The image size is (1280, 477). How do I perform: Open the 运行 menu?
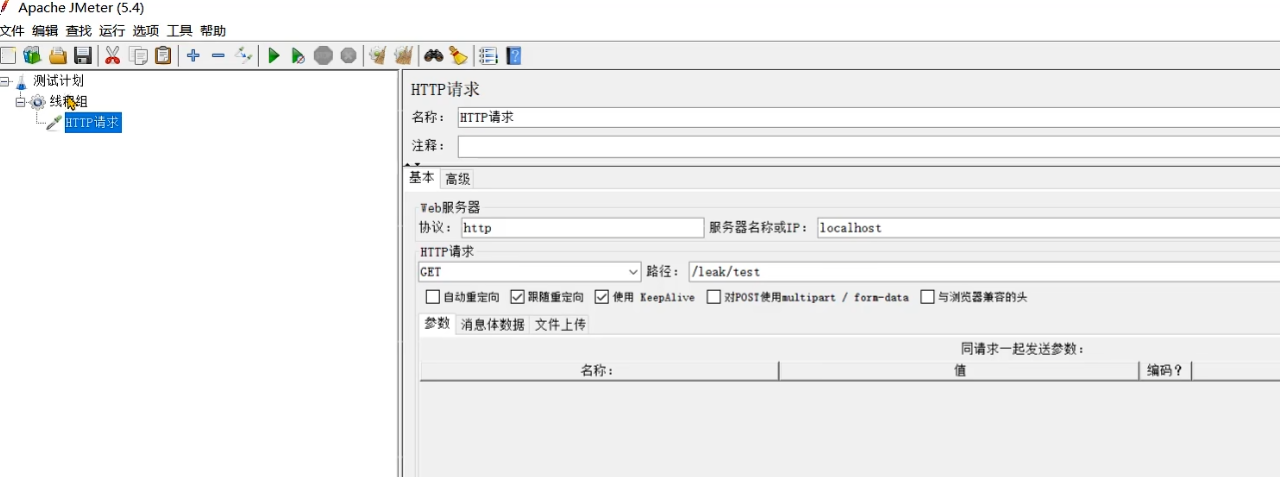pyautogui.click(x=112, y=31)
